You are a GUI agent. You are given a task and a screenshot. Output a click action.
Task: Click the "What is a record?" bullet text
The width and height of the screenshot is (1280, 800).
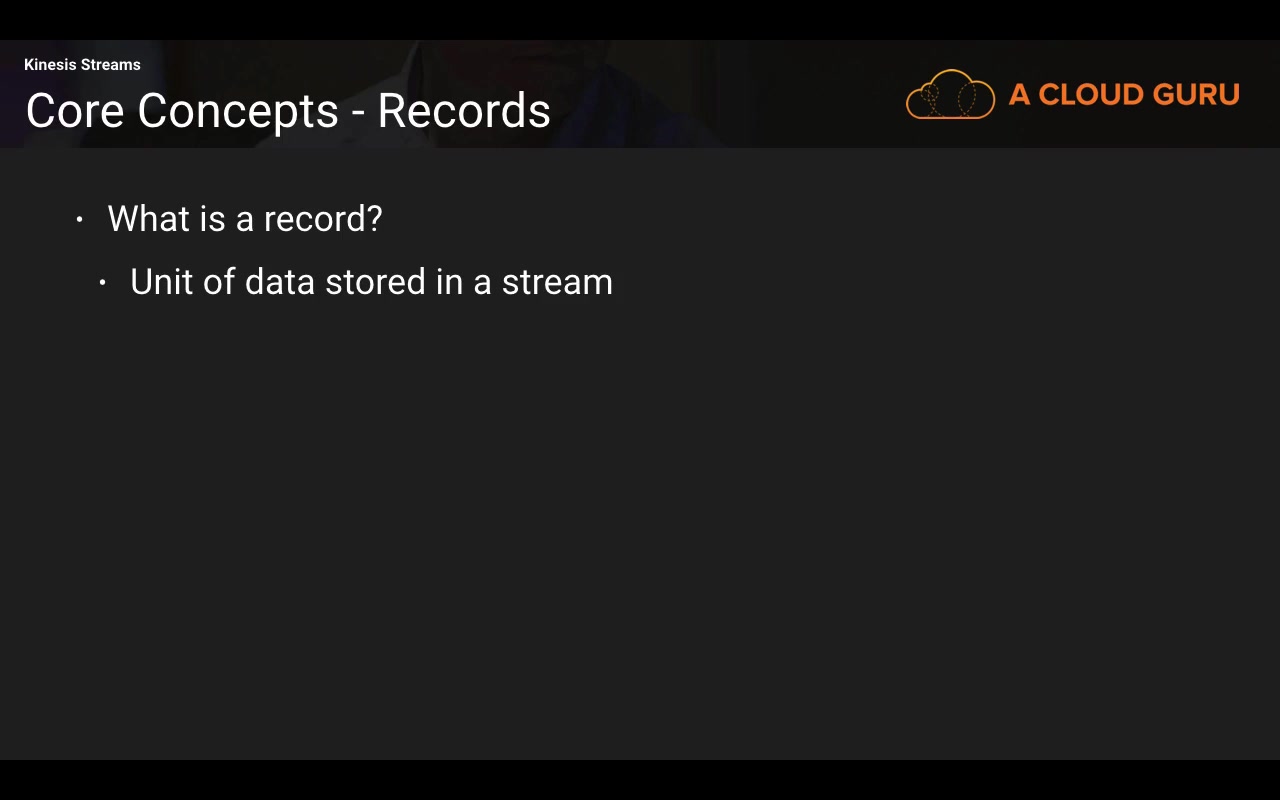(x=245, y=219)
